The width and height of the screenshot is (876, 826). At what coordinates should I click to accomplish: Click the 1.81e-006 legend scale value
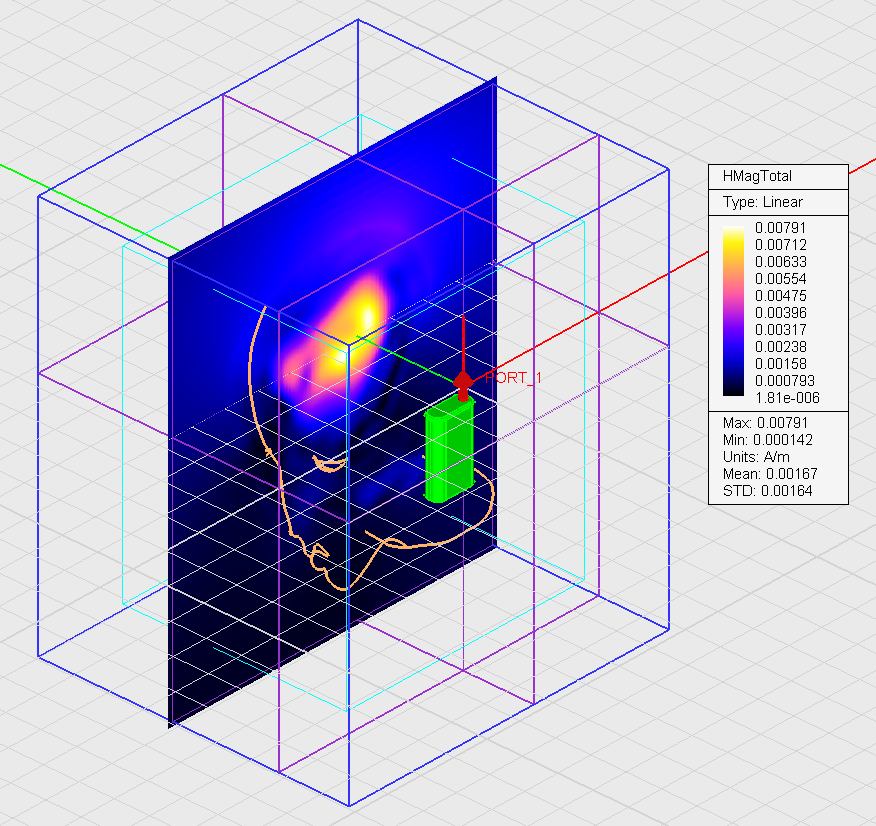click(783, 397)
